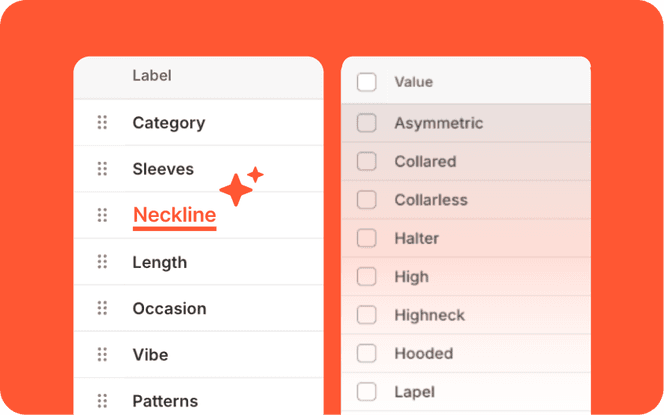Click the sparkle icon near Neckline
This screenshot has width=664, height=415.
pos(239,187)
